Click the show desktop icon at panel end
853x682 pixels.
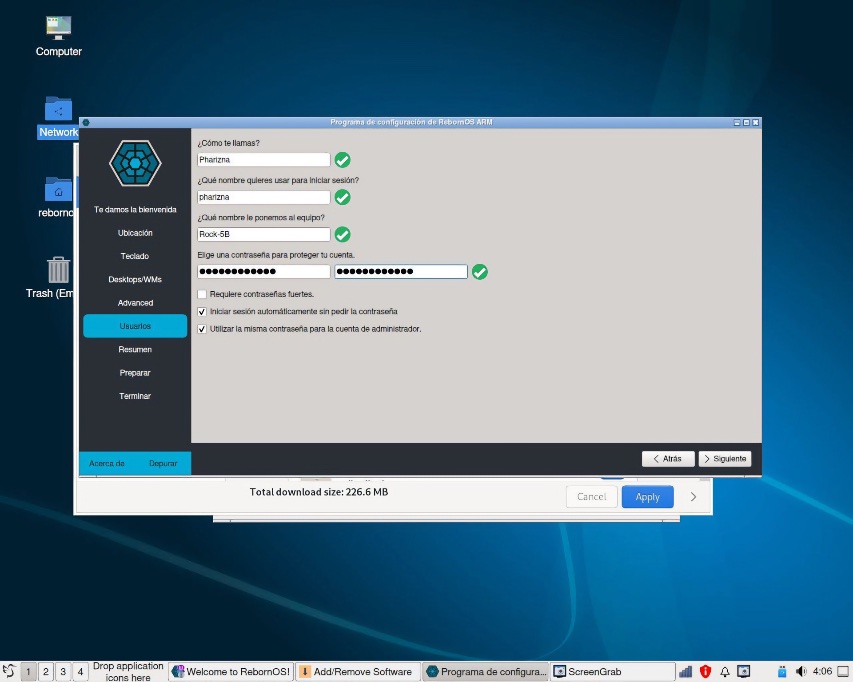[x=843, y=672]
